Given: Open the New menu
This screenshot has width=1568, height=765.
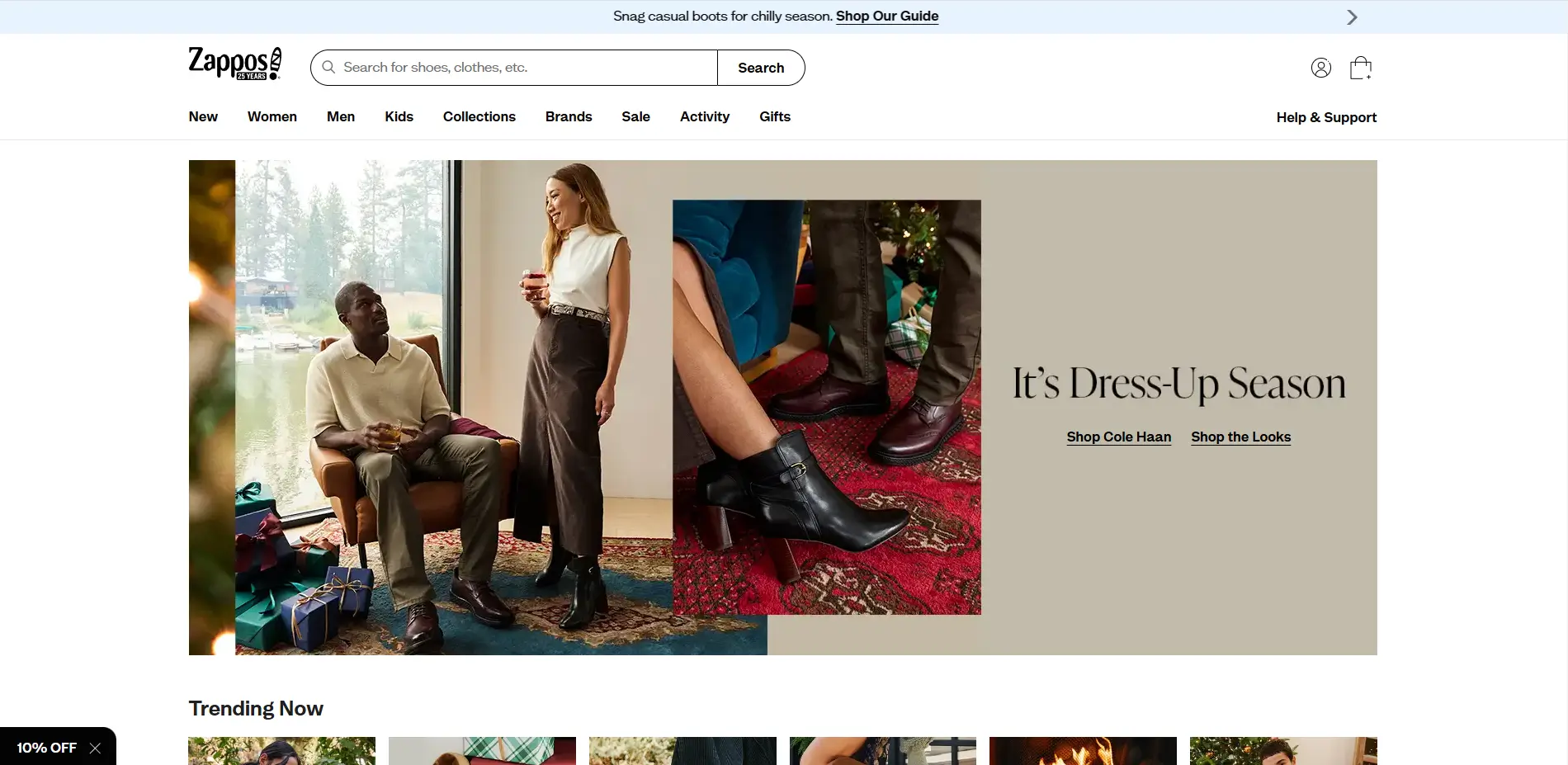Looking at the screenshot, I should [x=203, y=116].
